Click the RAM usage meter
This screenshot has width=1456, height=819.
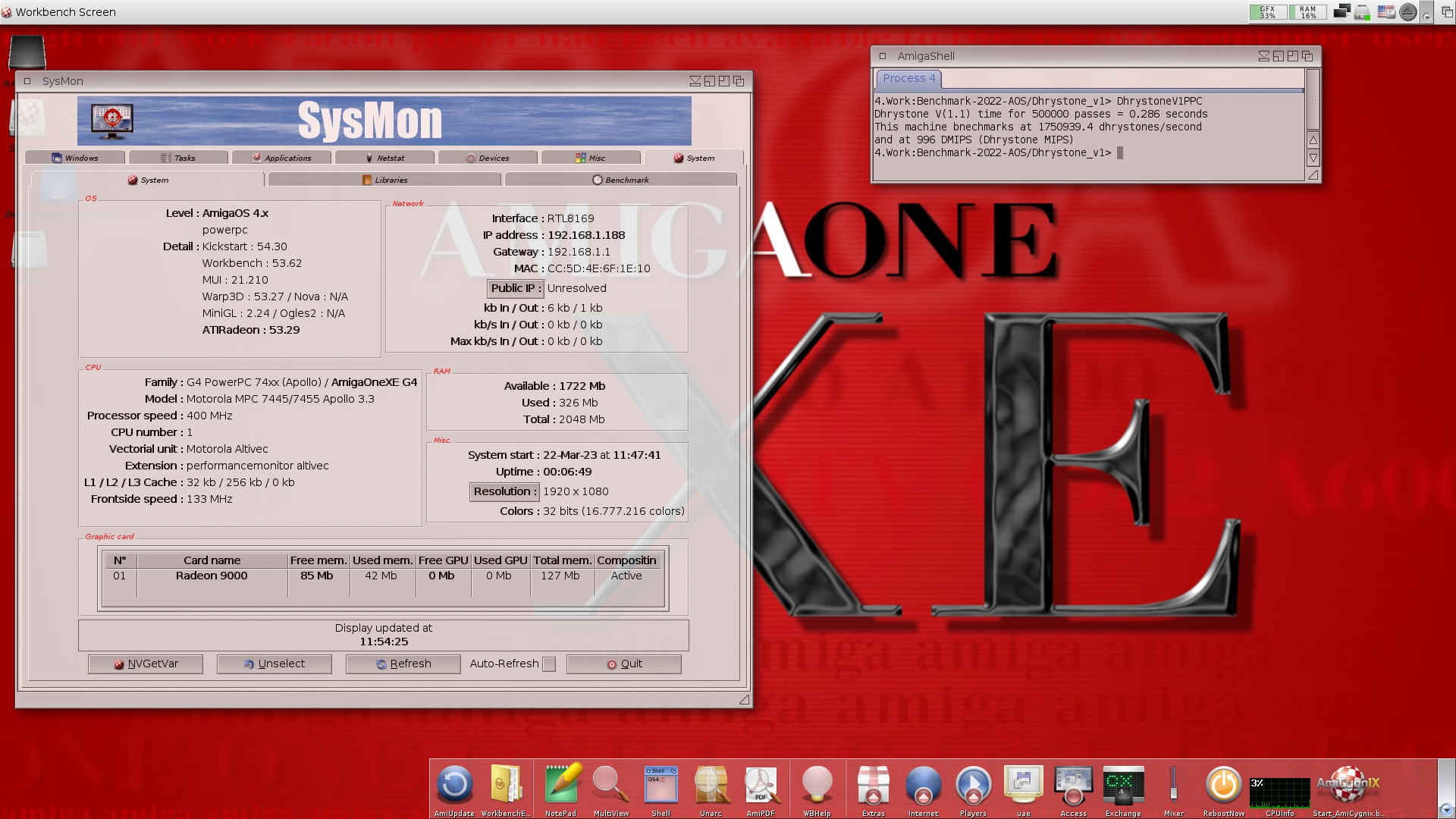1308,12
